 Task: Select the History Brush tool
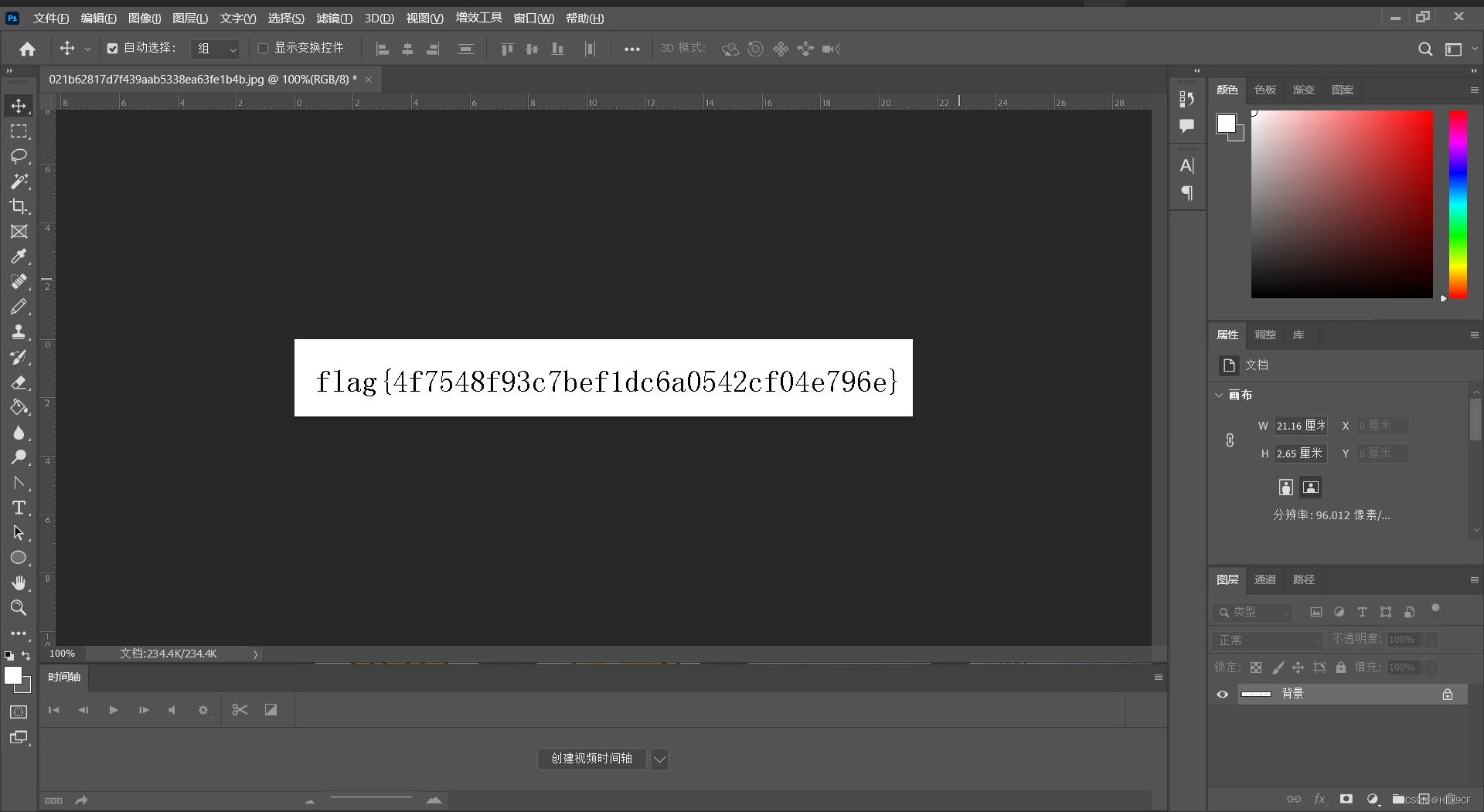click(x=19, y=357)
